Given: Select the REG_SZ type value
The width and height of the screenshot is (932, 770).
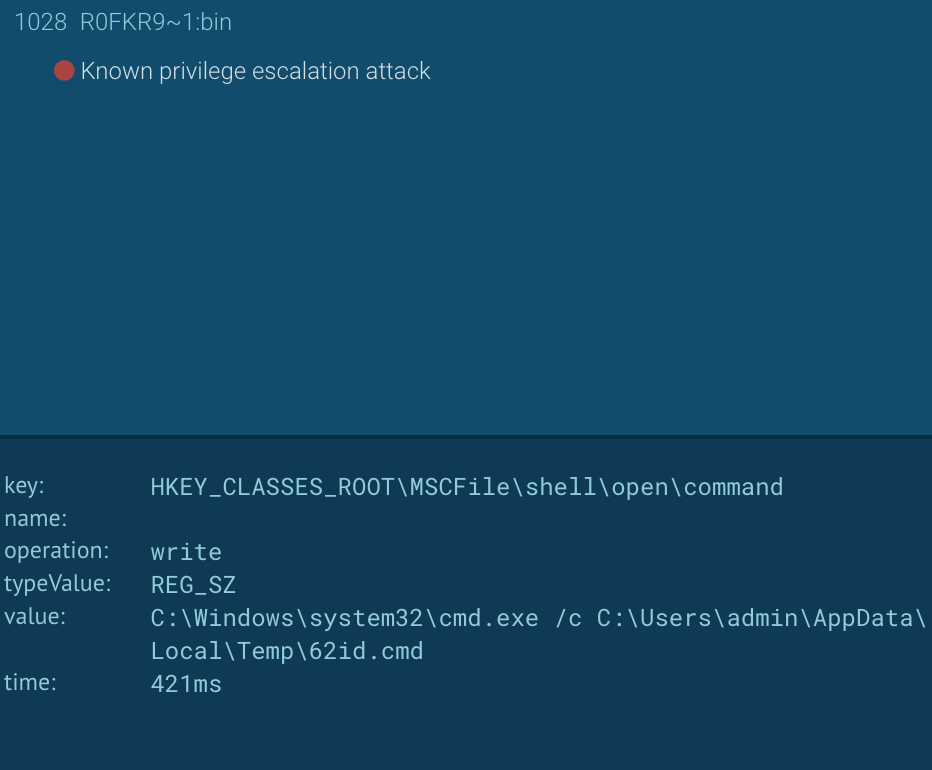Looking at the screenshot, I should (x=193, y=584).
